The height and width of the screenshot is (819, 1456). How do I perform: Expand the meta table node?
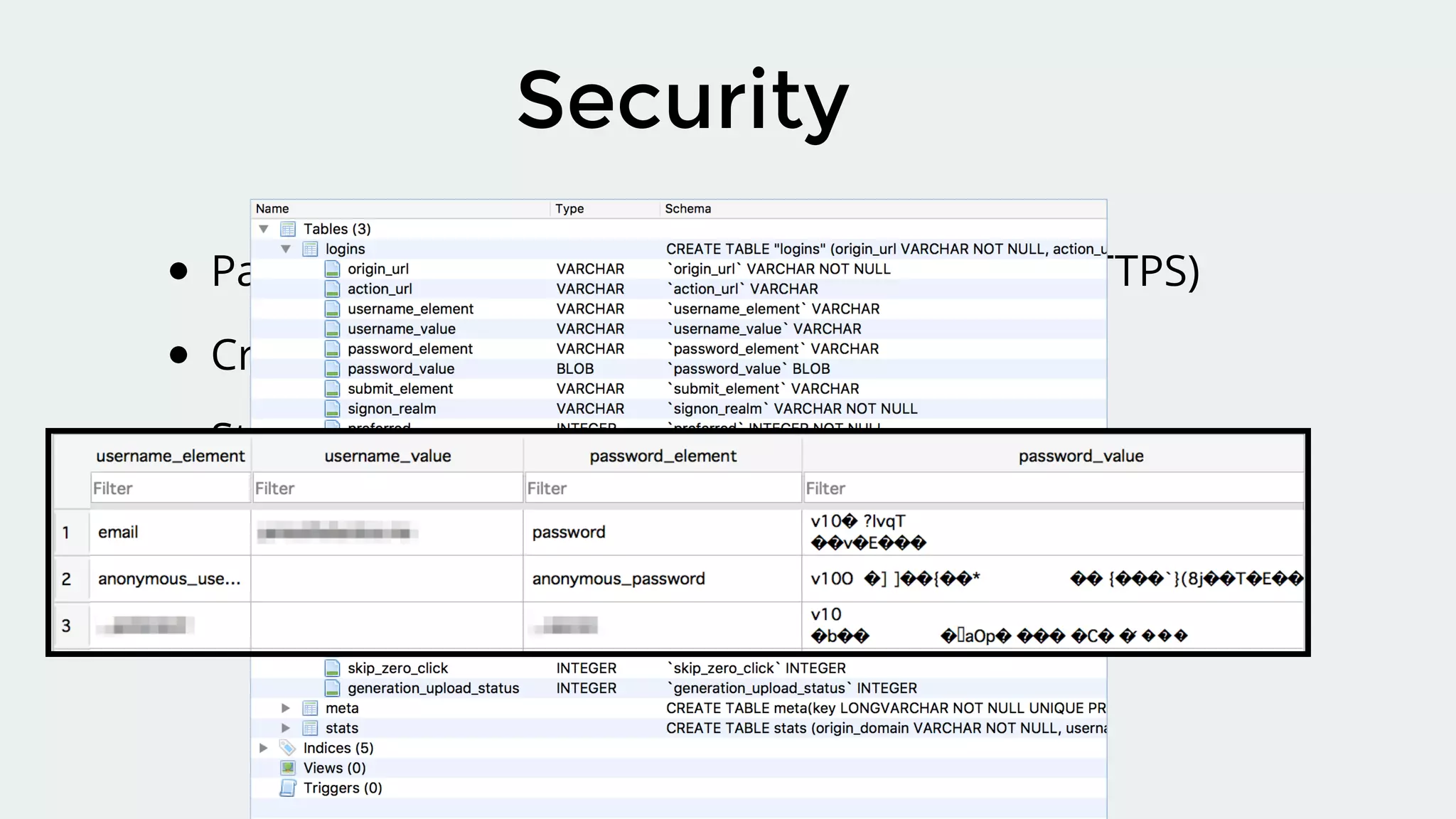click(x=286, y=708)
